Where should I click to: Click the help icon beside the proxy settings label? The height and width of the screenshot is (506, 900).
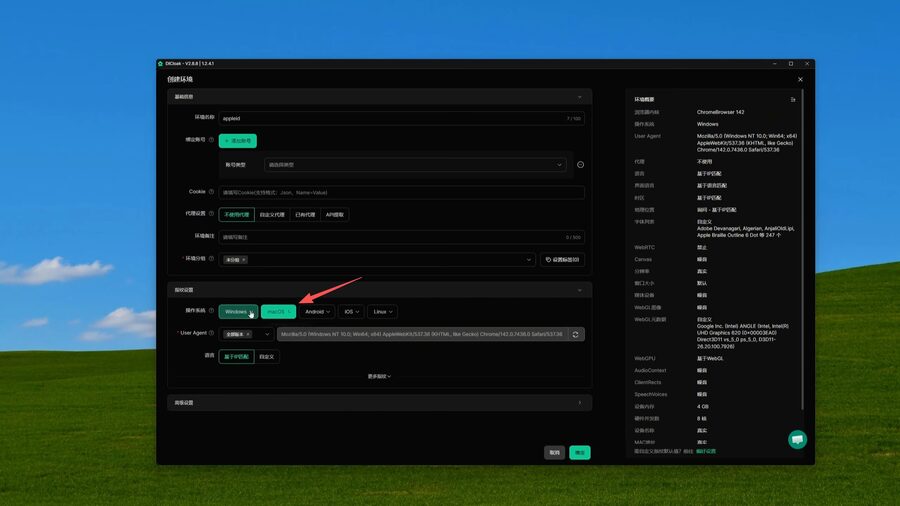tap(211, 213)
